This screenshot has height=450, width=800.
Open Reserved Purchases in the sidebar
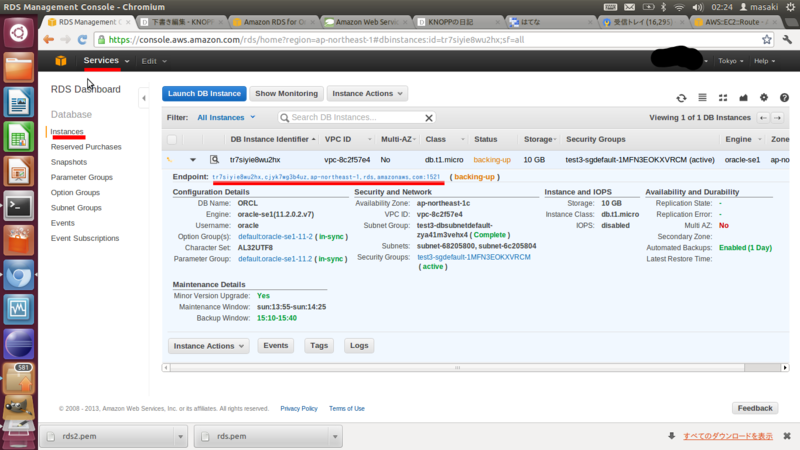click(x=86, y=147)
